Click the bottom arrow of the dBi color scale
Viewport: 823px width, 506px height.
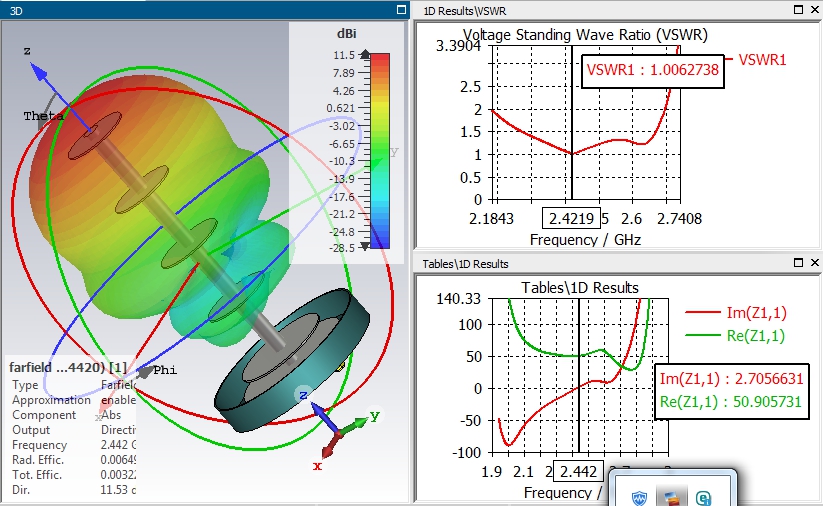click(365, 246)
